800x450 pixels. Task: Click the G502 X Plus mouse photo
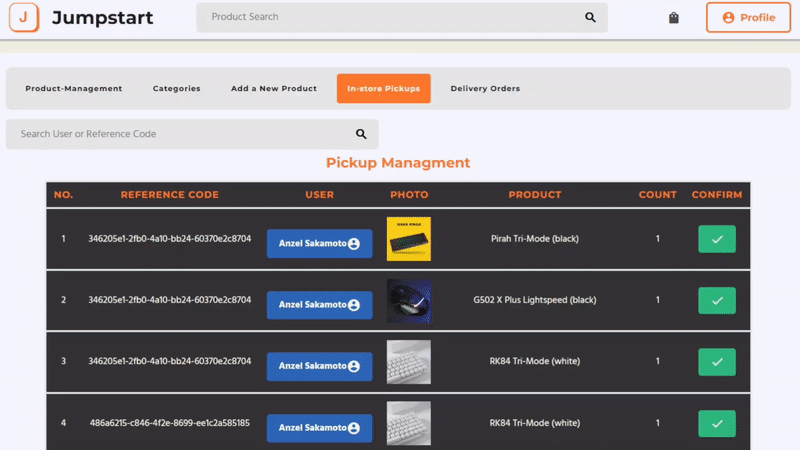[x=409, y=301]
